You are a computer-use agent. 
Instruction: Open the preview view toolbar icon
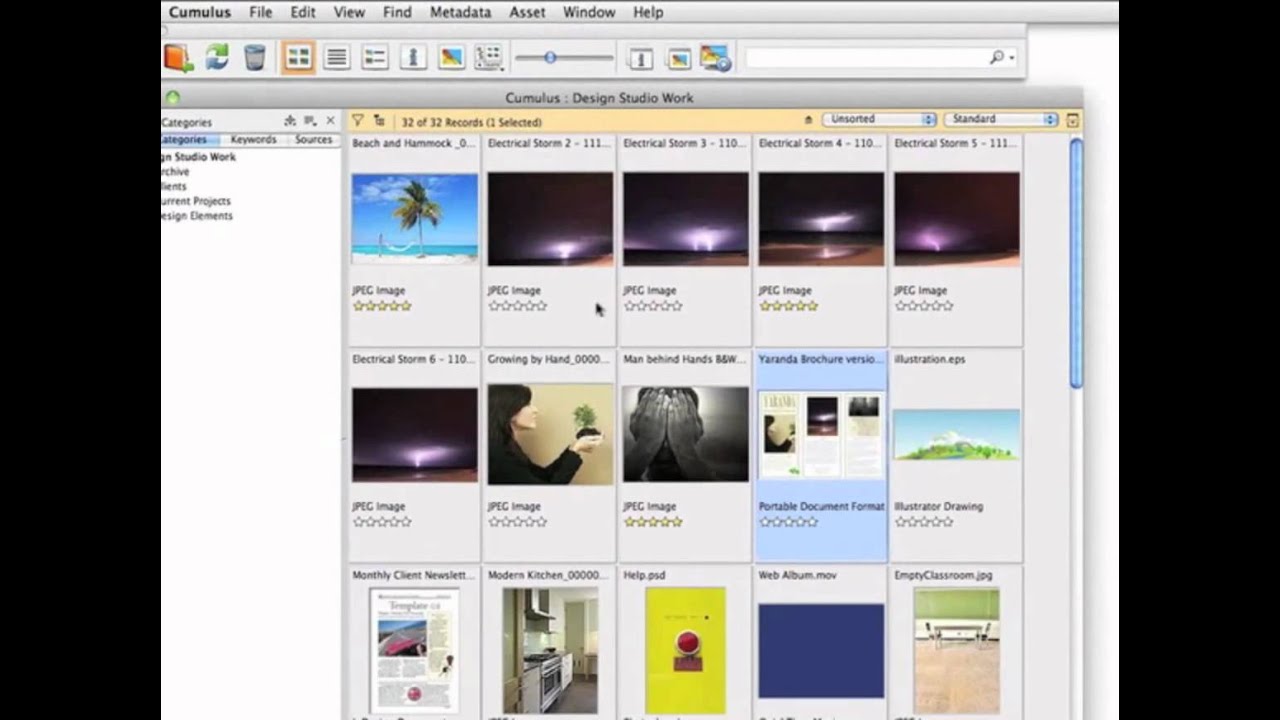pyautogui.click(x=451, y=57)
